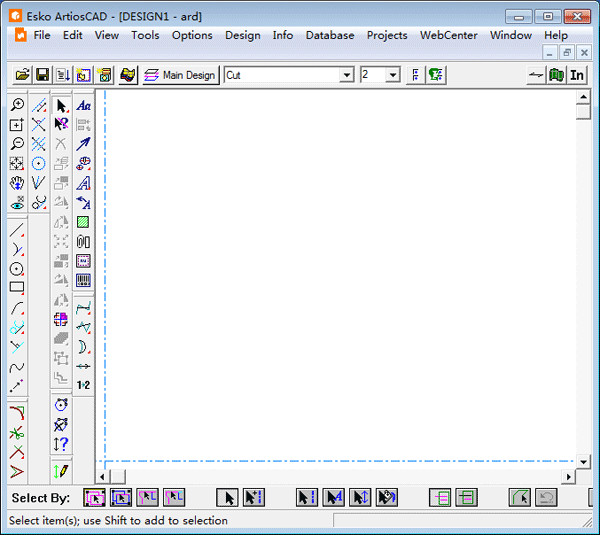Select the Zoom In magnifier tool
This screenshot has width=600, height=535.
[x=17, y=105]
